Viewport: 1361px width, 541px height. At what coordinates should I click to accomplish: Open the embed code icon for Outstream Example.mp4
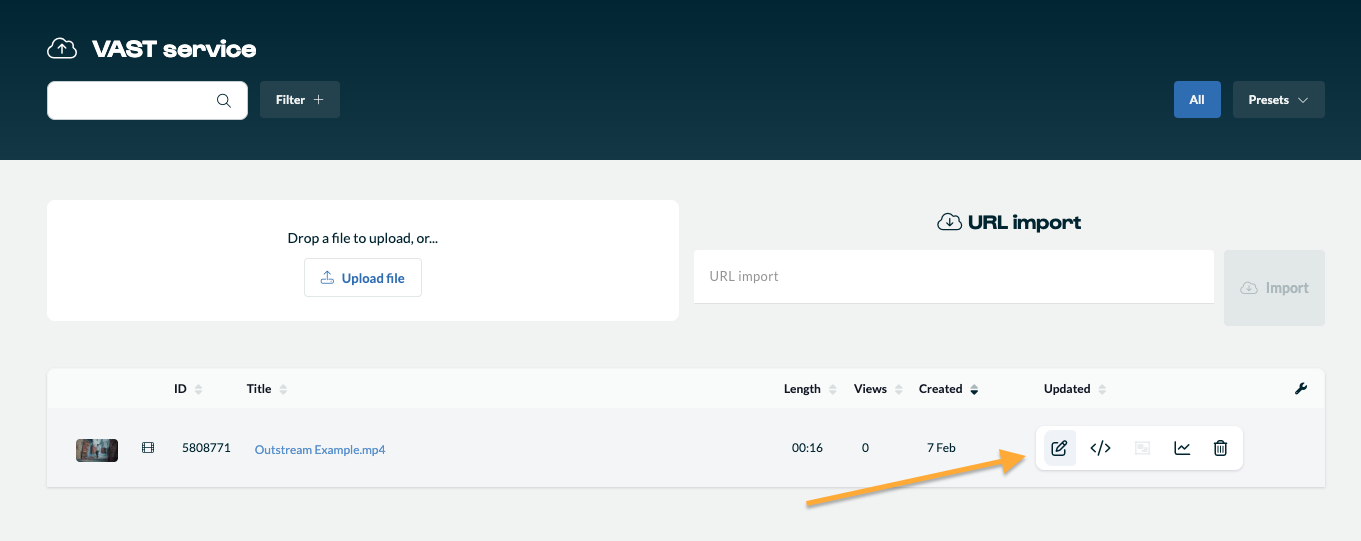1100,448
